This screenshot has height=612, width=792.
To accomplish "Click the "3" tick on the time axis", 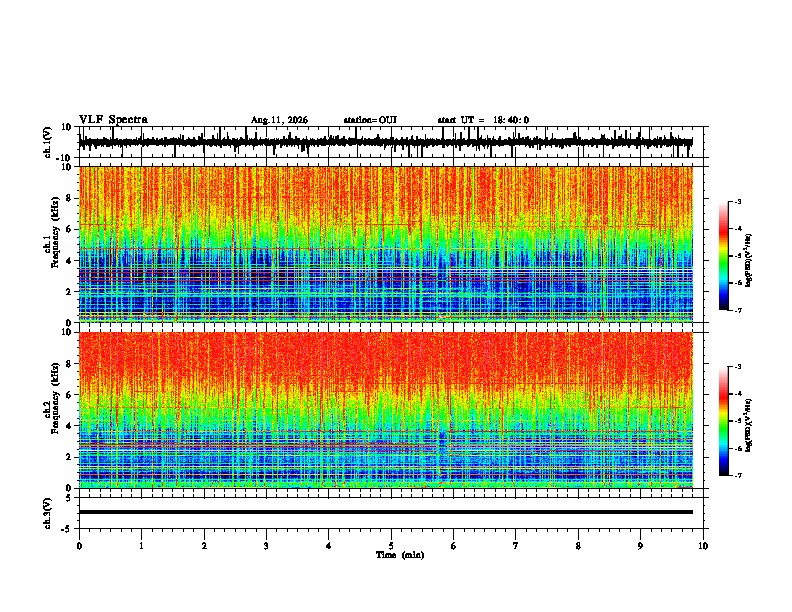I will (x=266, y=546).
